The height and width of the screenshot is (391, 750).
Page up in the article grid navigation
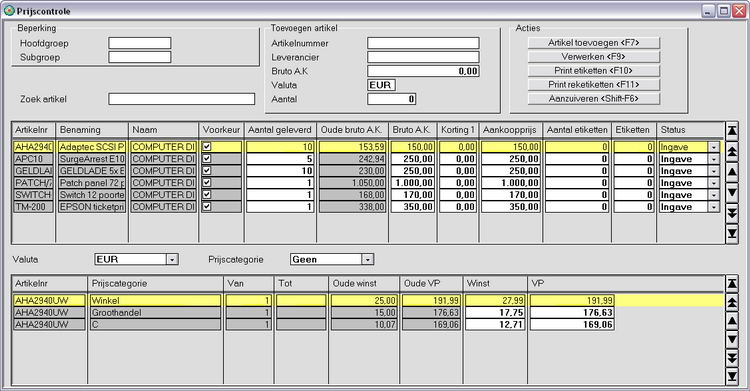coord(731,152)
